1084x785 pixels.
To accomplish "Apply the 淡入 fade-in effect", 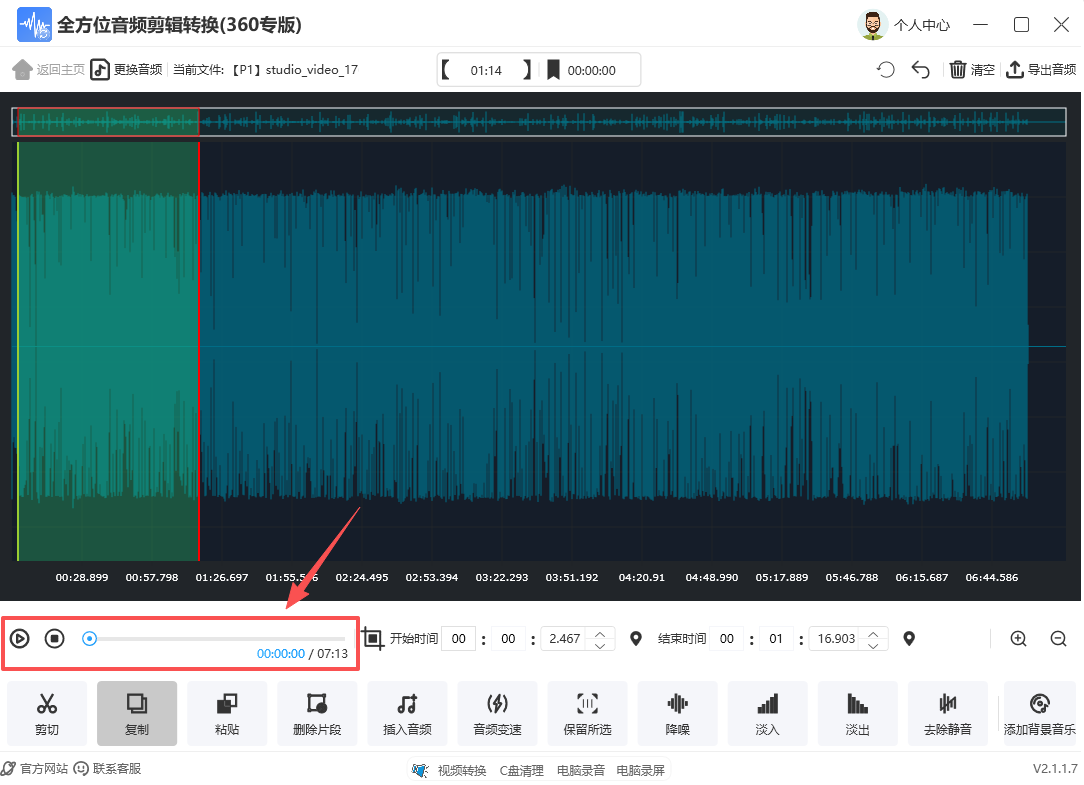I will pos(767,714).
